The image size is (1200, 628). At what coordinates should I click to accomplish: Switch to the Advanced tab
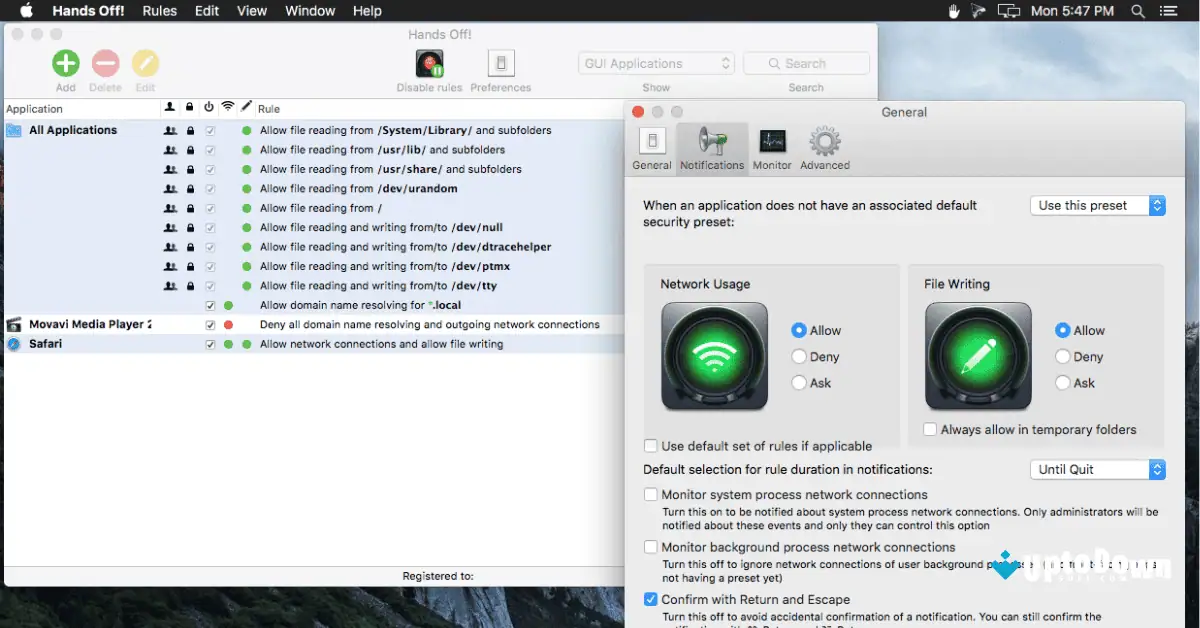pyautogui.click(x=824, y=147)
